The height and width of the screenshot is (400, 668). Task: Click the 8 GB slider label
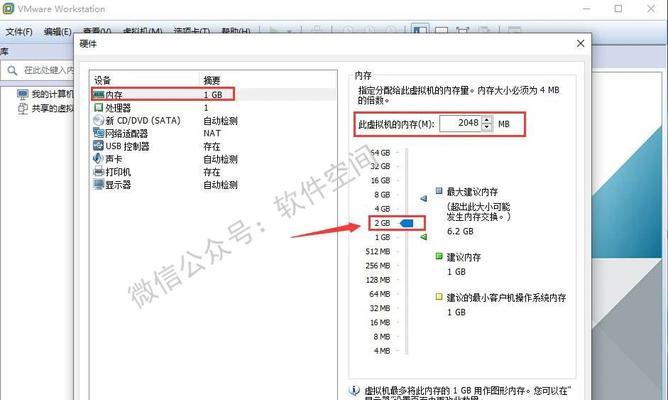(382, 195)
